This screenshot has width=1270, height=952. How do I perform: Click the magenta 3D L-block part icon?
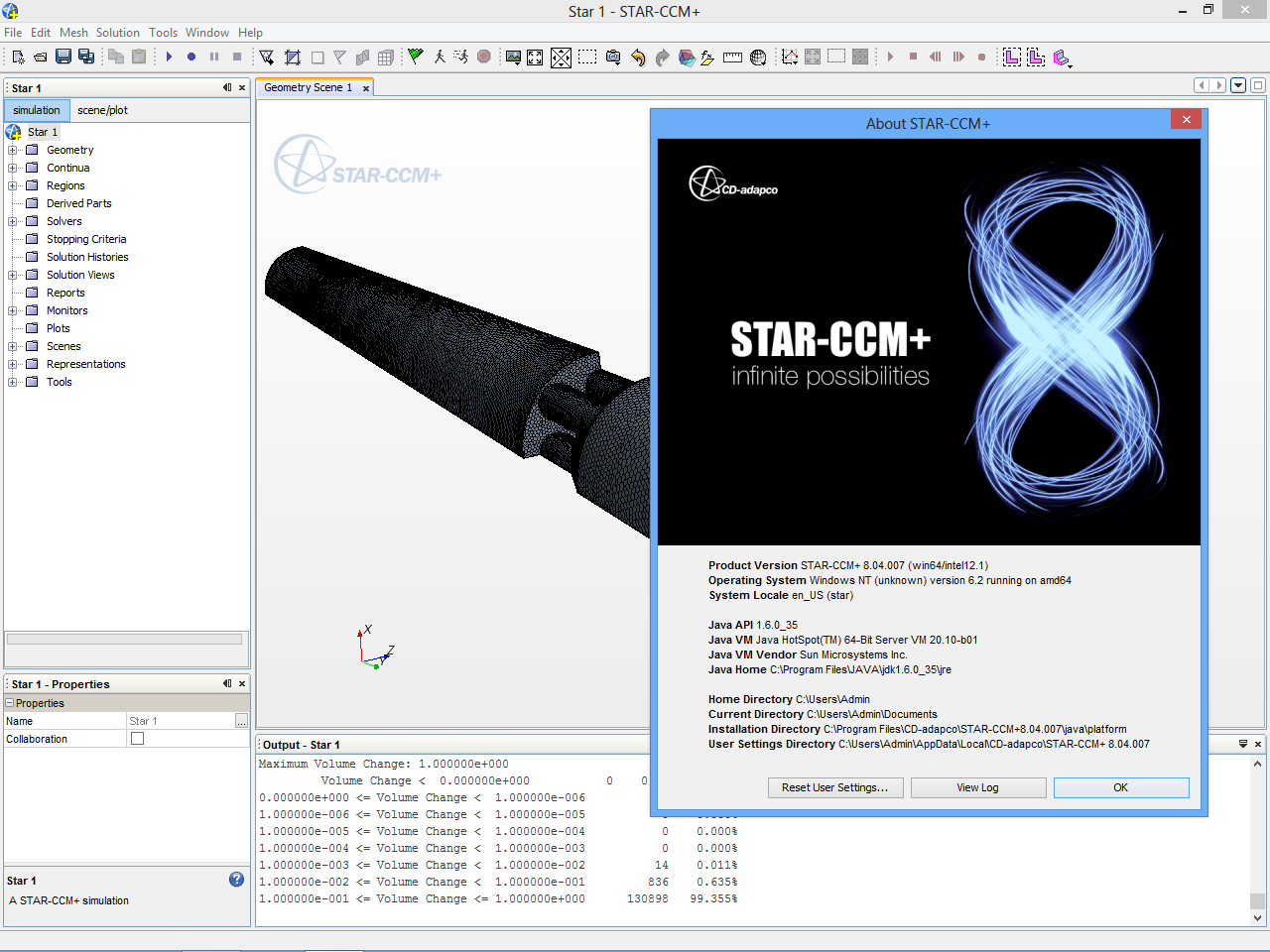(1061, 57)
